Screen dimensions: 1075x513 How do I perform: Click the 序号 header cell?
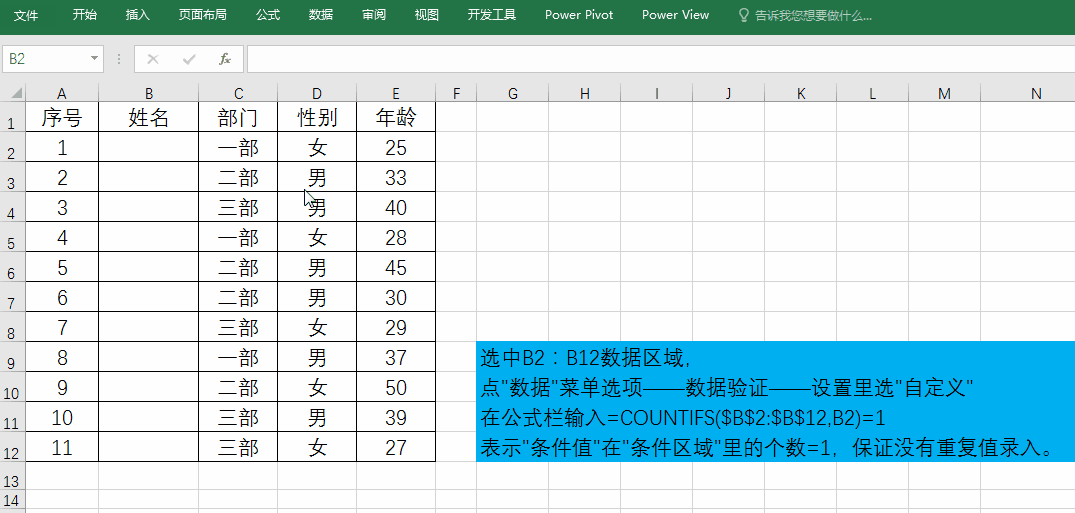tap(62, 117)
